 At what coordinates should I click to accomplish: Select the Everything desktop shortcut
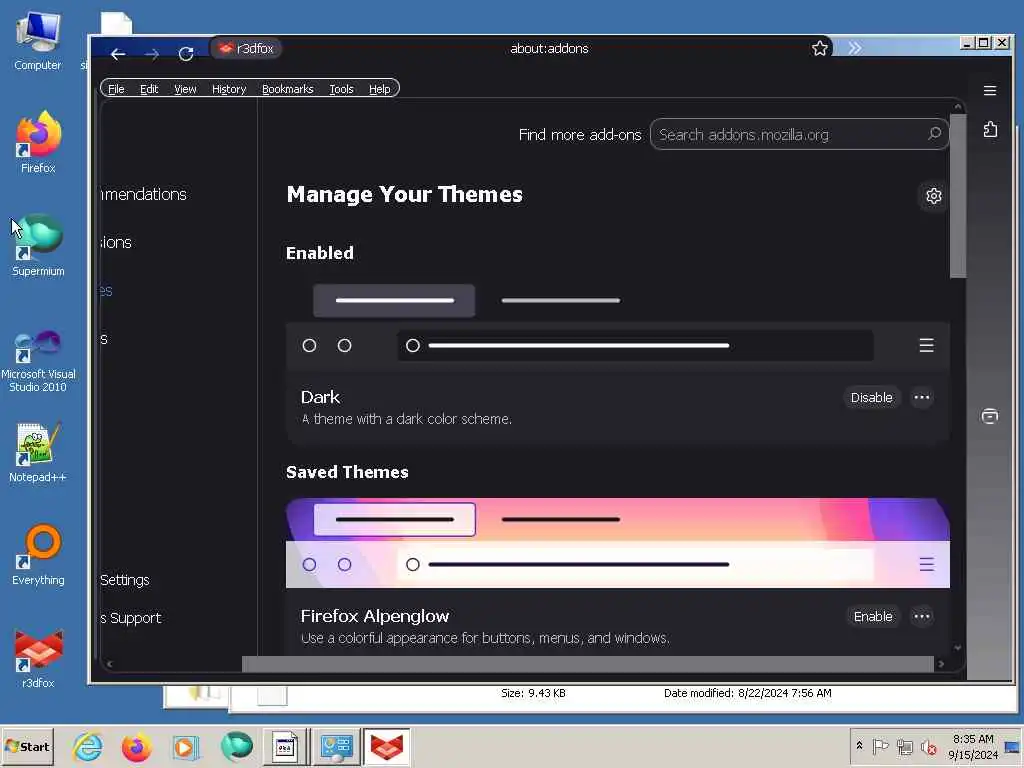click(x=38, y=555)
